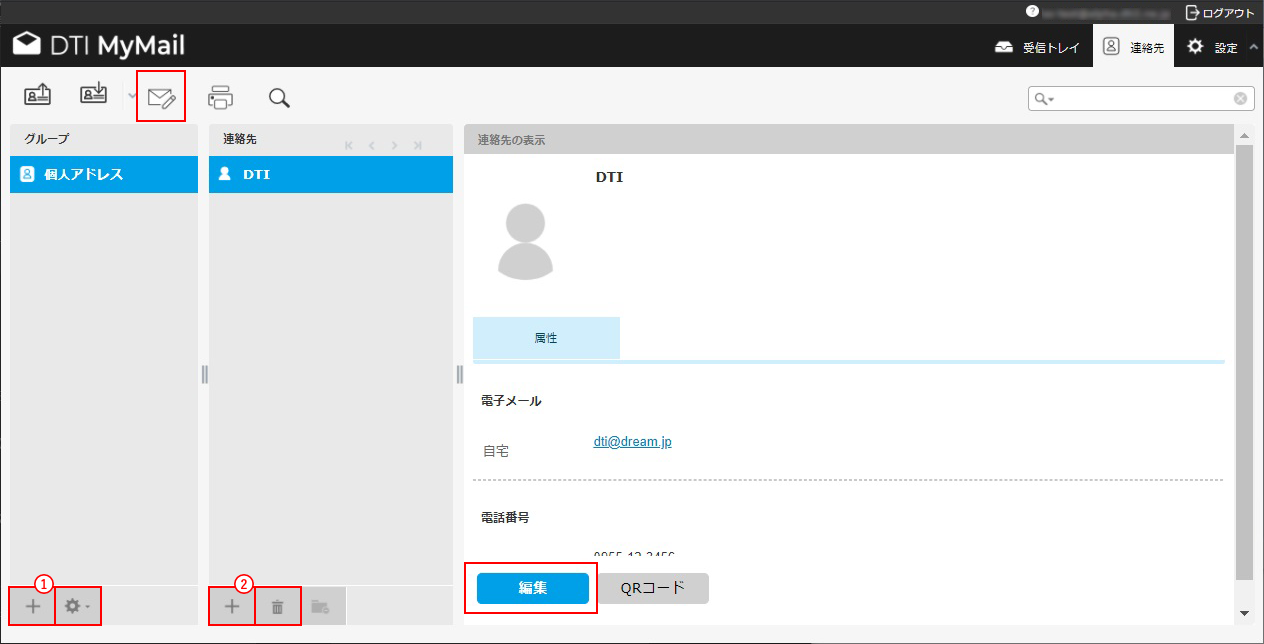
Task: Open the dti@dream.jp email link
Action: coord(632,441)
